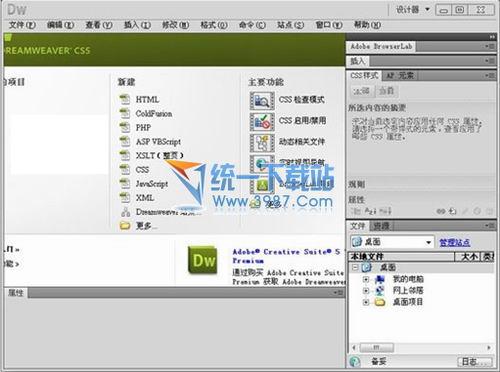Collapse the 桌面 tree node
Screen dimensions: 500x372
(355, 267)
